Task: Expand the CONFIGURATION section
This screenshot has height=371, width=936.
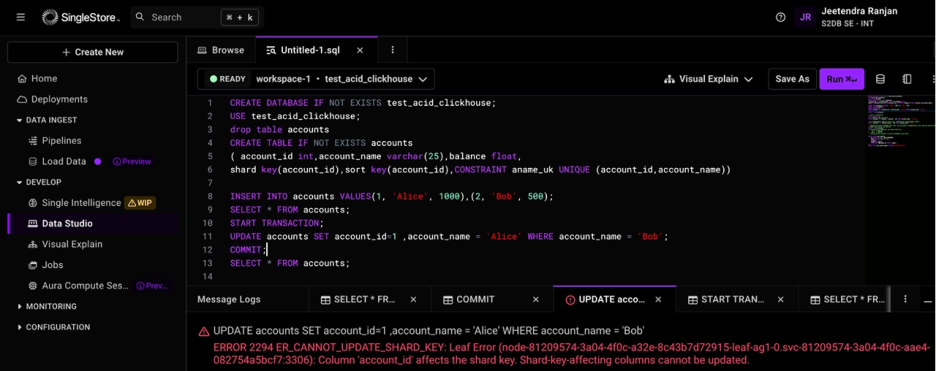Action: (x=54, y=327)
